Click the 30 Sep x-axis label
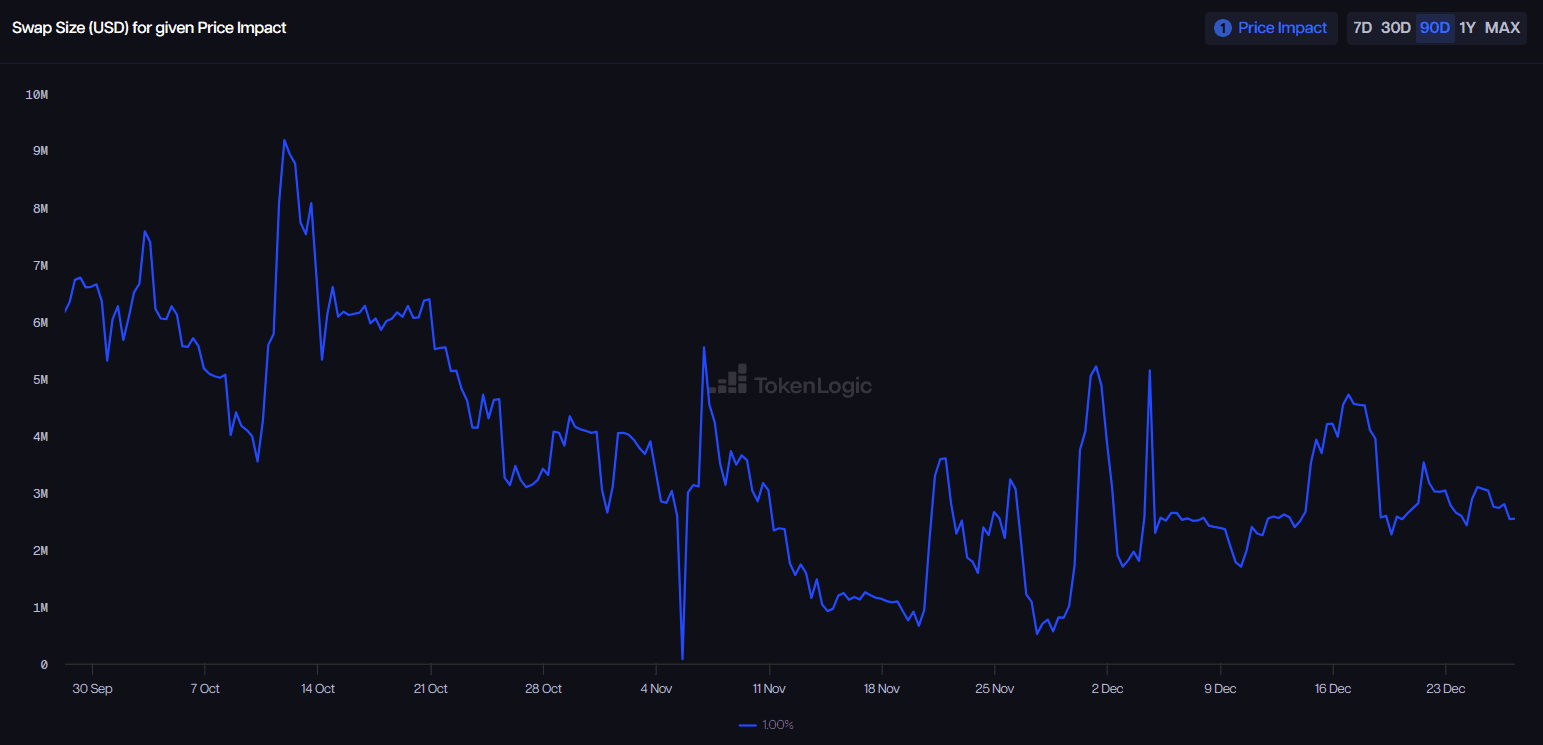The image size is (1543, 745). coord(92,689)
